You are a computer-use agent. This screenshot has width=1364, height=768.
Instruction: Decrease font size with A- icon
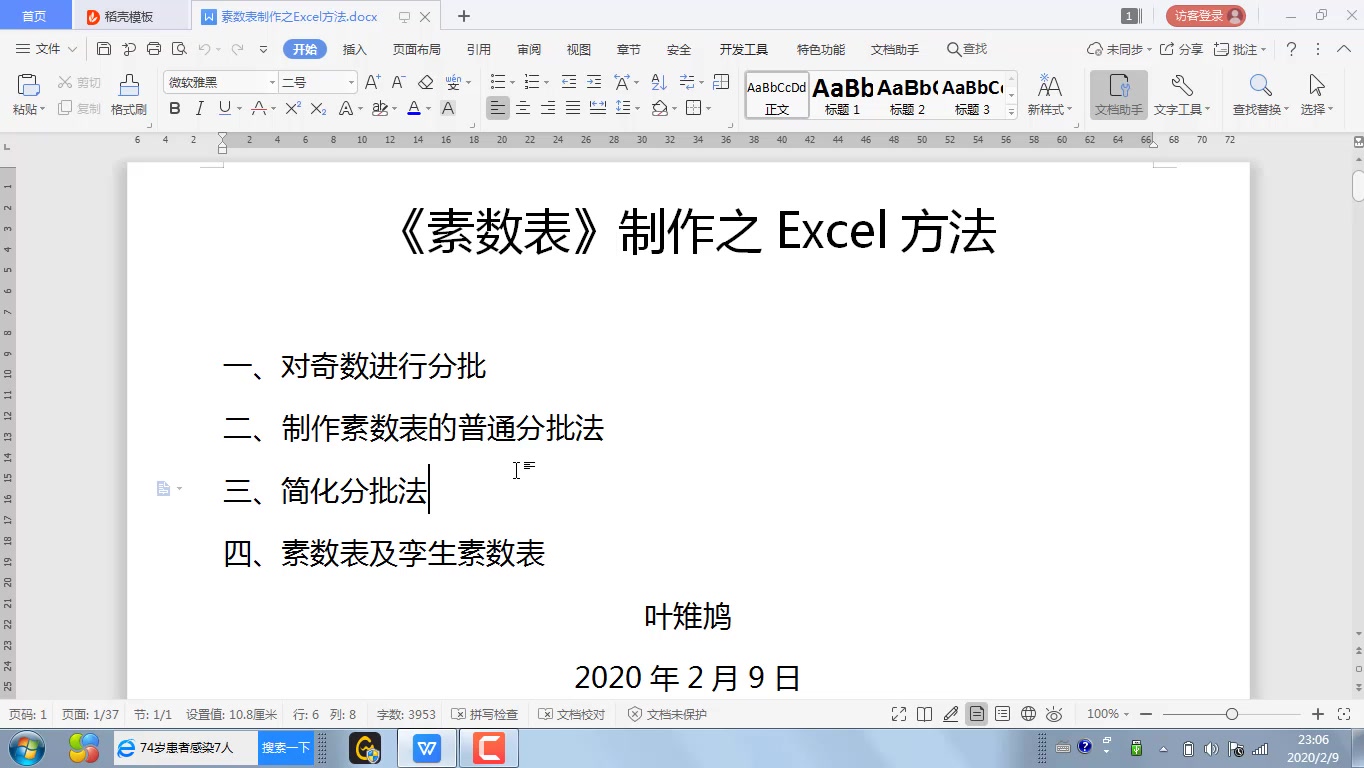(x=398, y=82)
